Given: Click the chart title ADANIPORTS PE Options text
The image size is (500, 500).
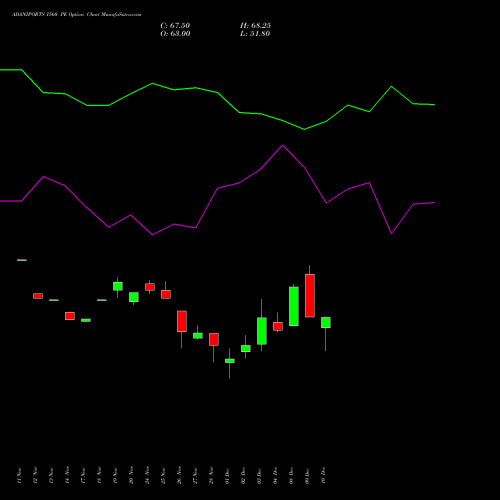Looking at the screenshot, I should pyautogui.click(x=76, y=15).
